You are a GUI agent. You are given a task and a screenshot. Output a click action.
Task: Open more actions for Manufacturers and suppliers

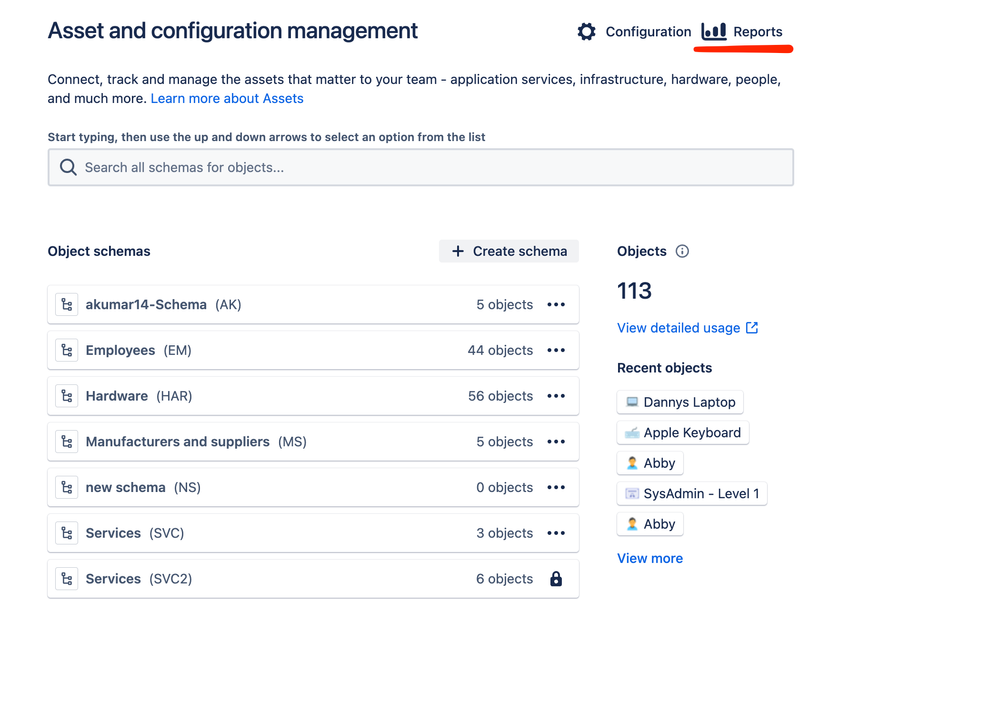(556, 442)
